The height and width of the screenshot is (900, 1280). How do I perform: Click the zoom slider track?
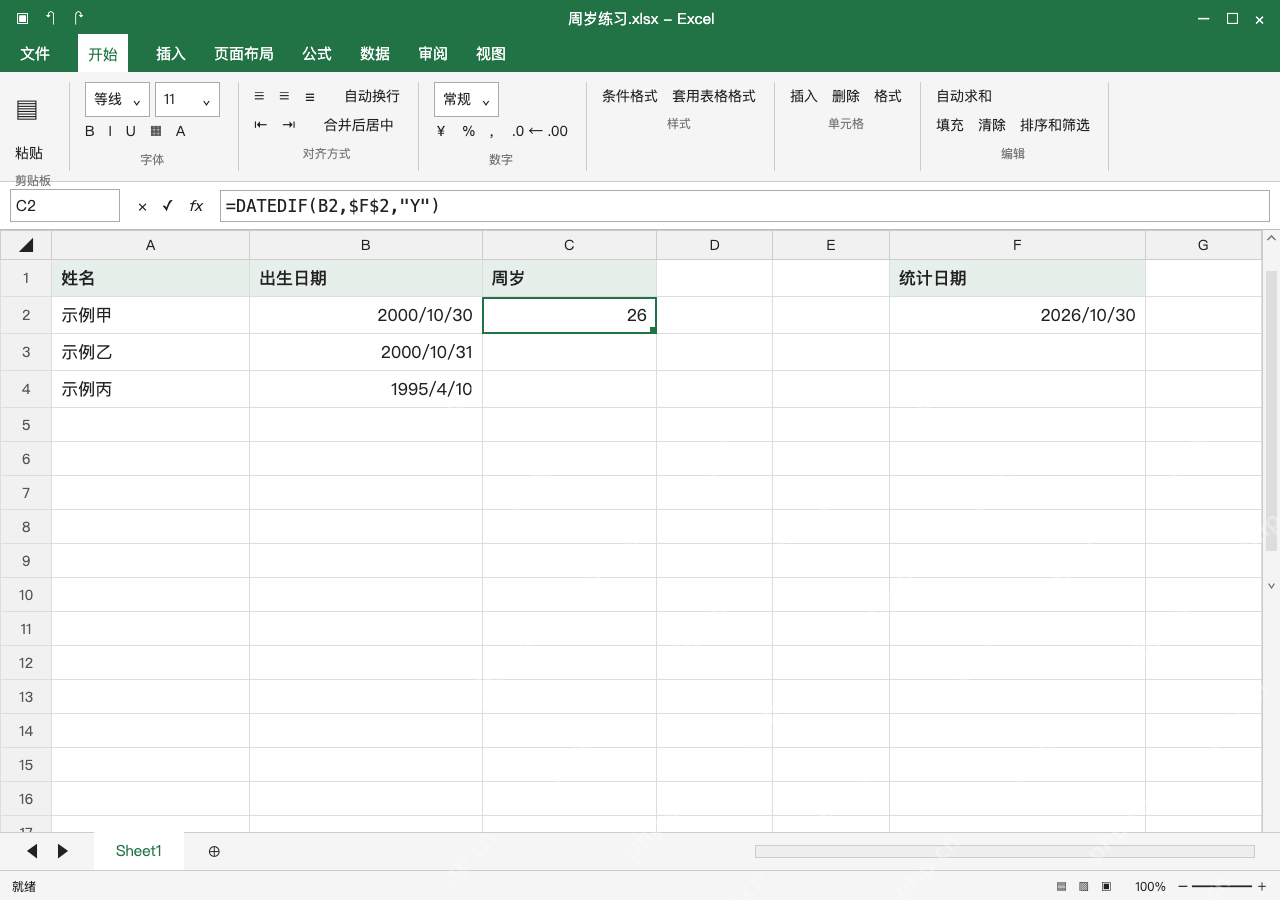1221,887
